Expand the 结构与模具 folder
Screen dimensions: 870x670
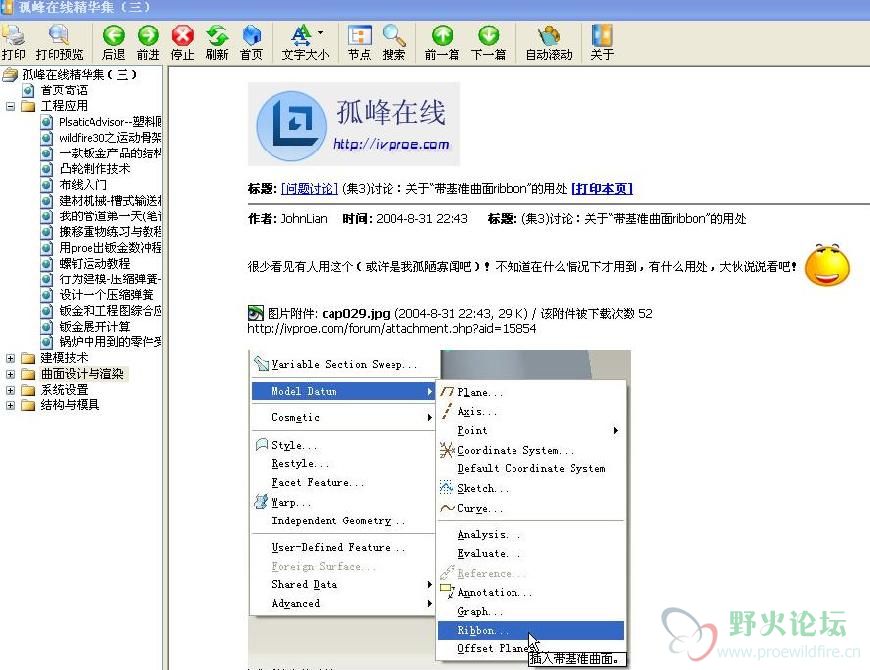tap(11, 405)
